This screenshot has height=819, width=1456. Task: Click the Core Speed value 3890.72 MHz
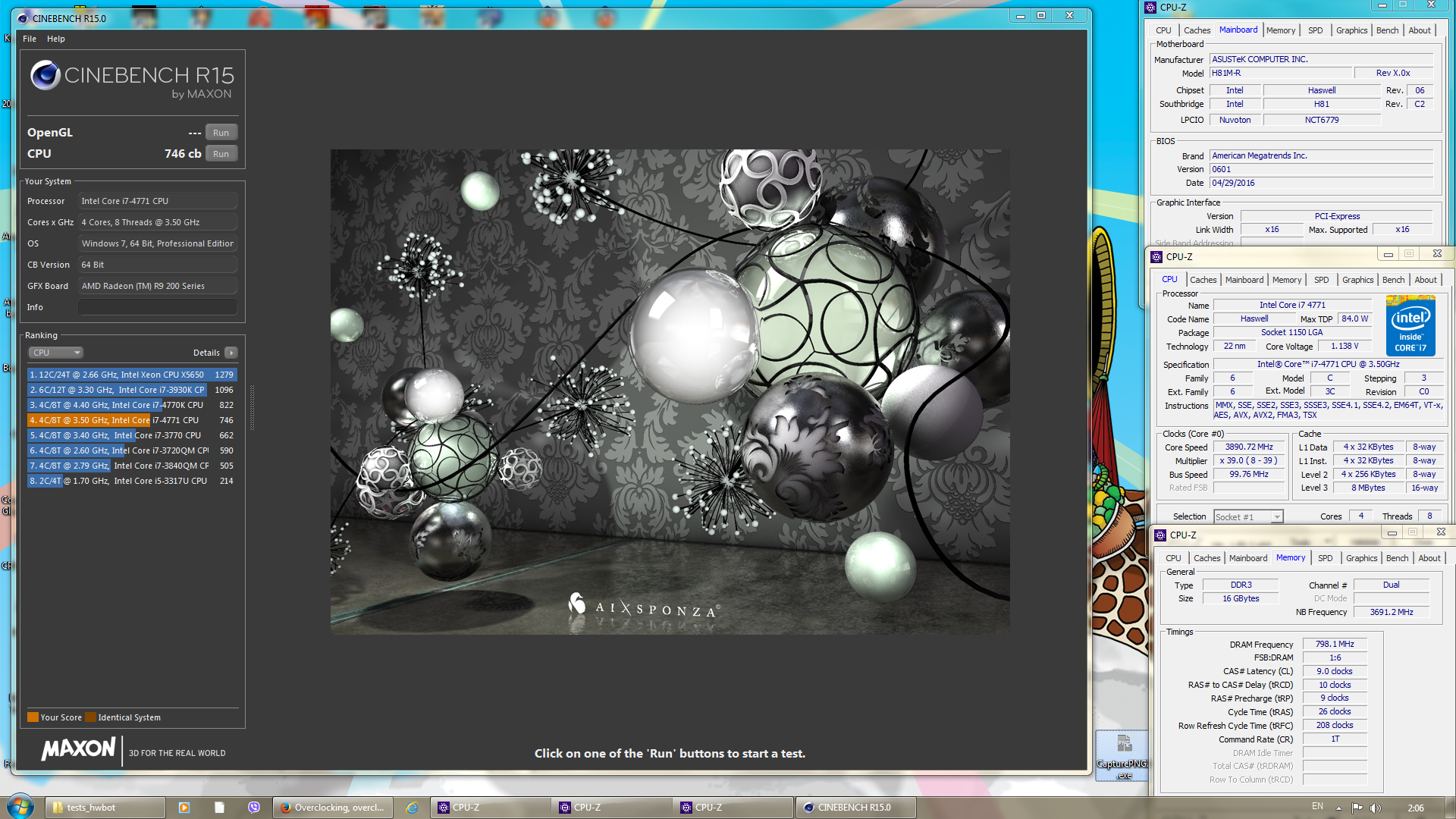[1249, 447]
